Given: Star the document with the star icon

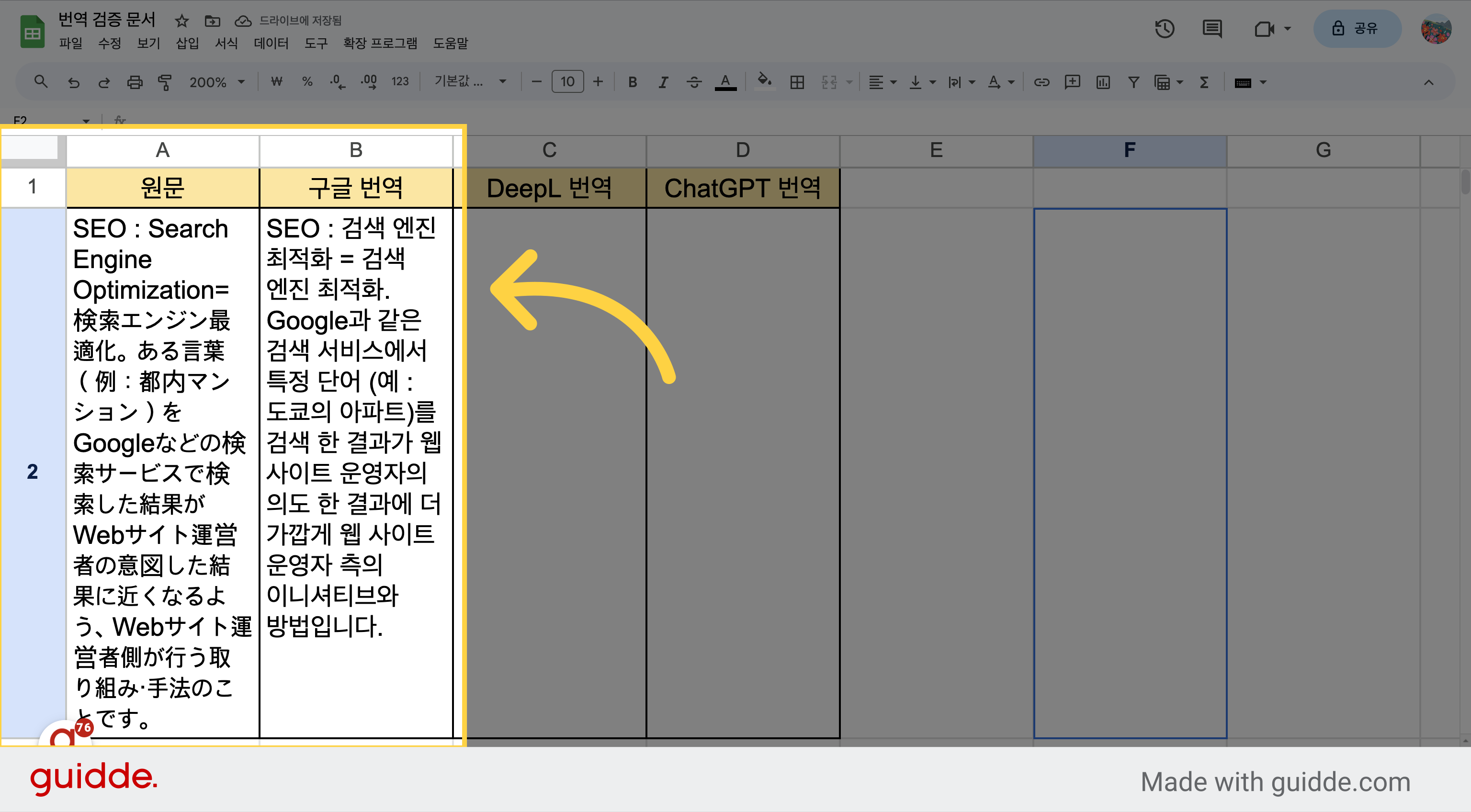Looking at the screenshot, I should pos(181,21).
